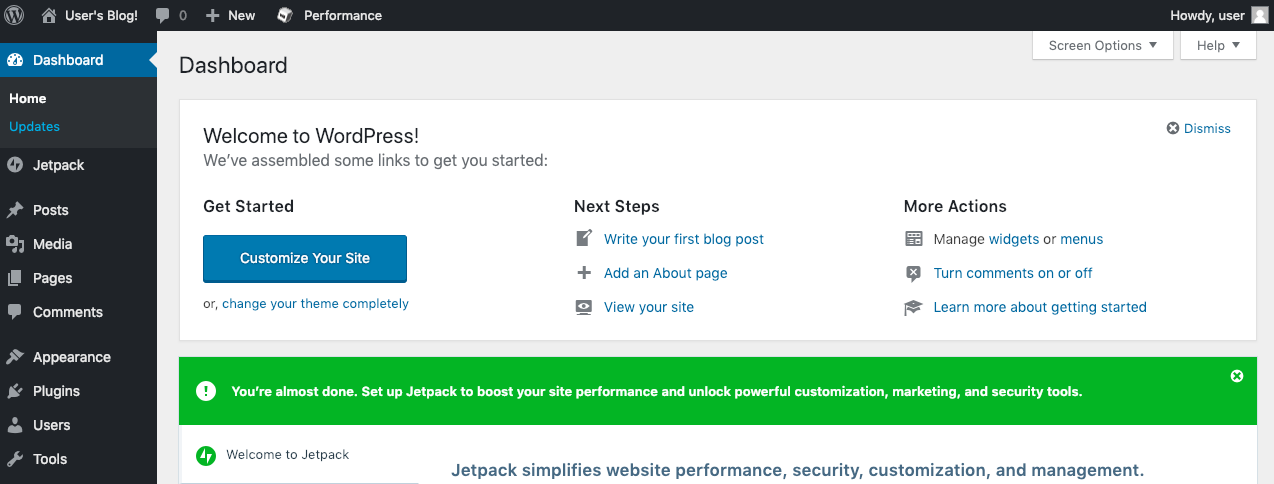The image size is (1274, 484).
Task: Click the Comments speech bubble icon in the sidebar
Action: coord(15,312)
